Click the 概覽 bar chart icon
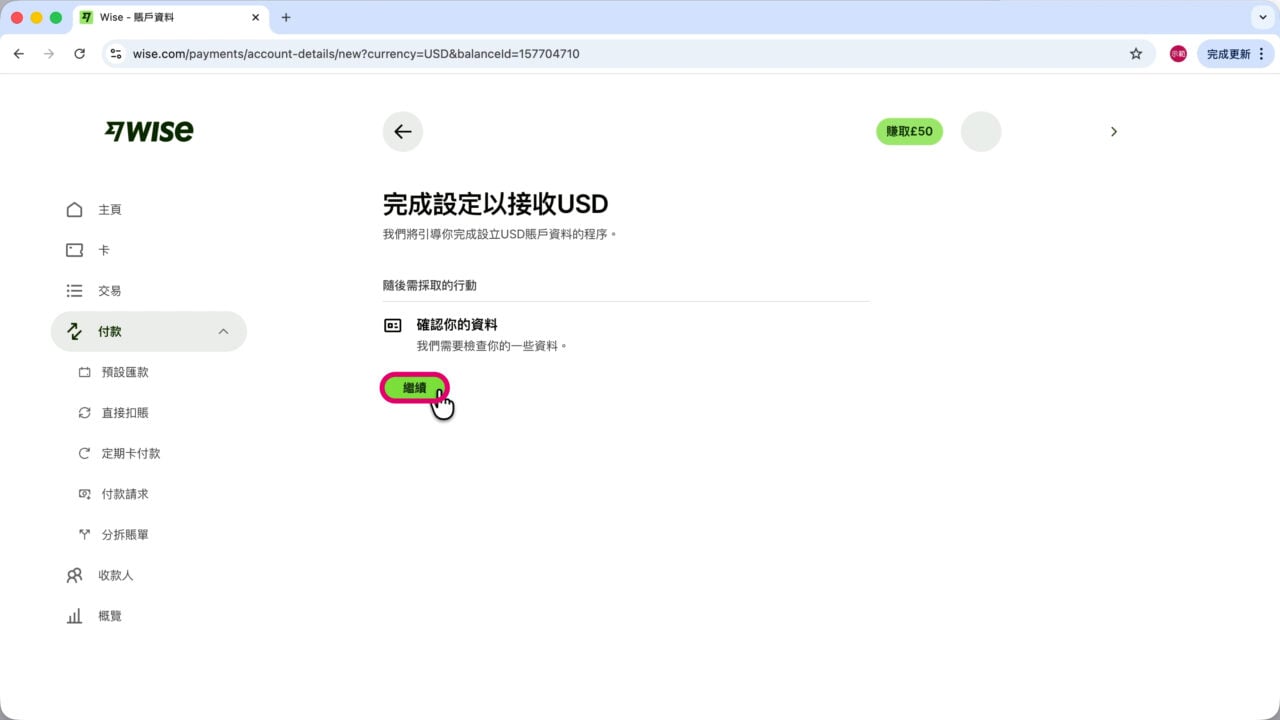The width and height of the screenshot is (1280, 720). pos(74,616)
